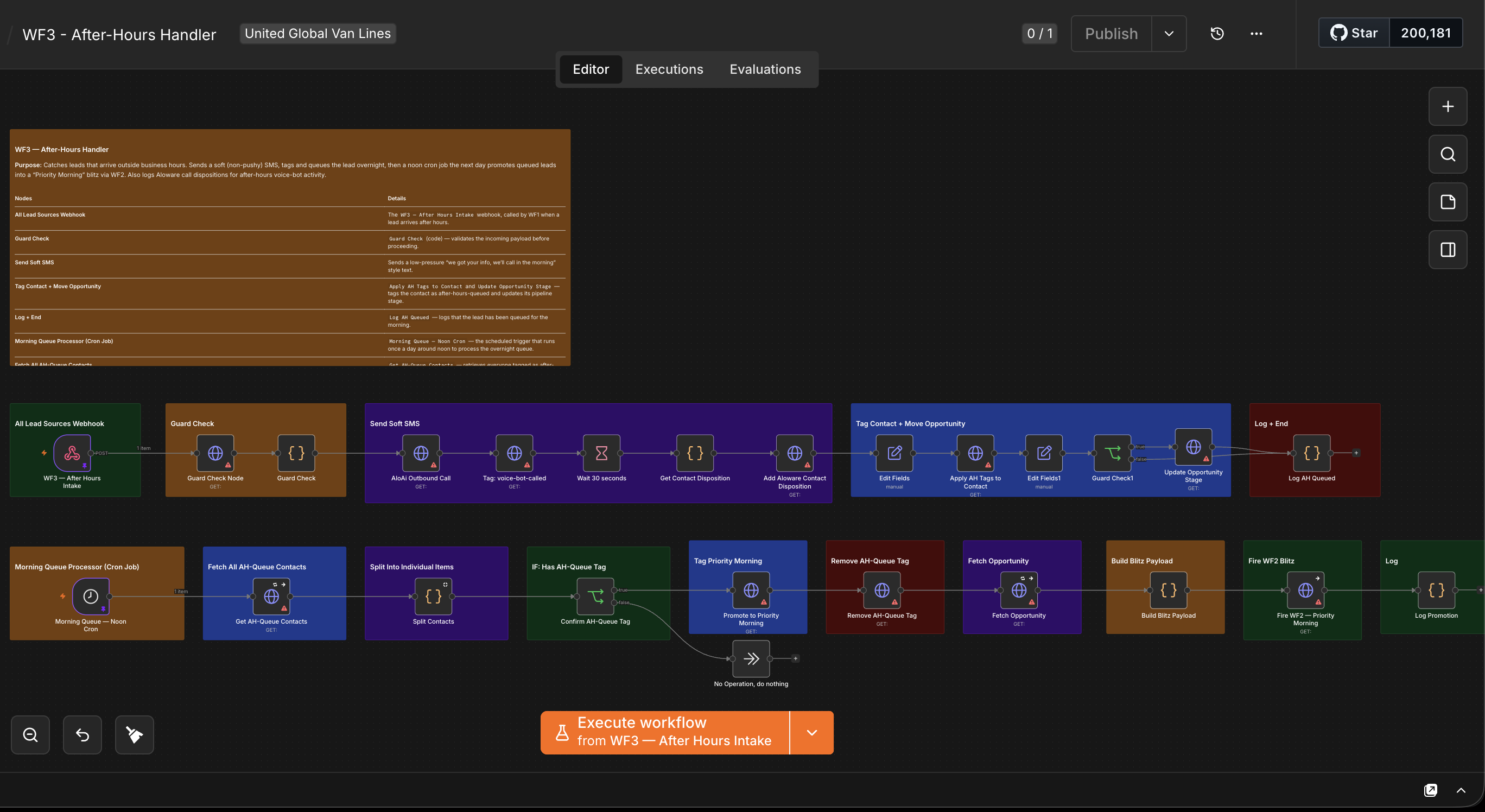
Task: Open the three-dot workflow options menu
Action: coord(1256,34)
